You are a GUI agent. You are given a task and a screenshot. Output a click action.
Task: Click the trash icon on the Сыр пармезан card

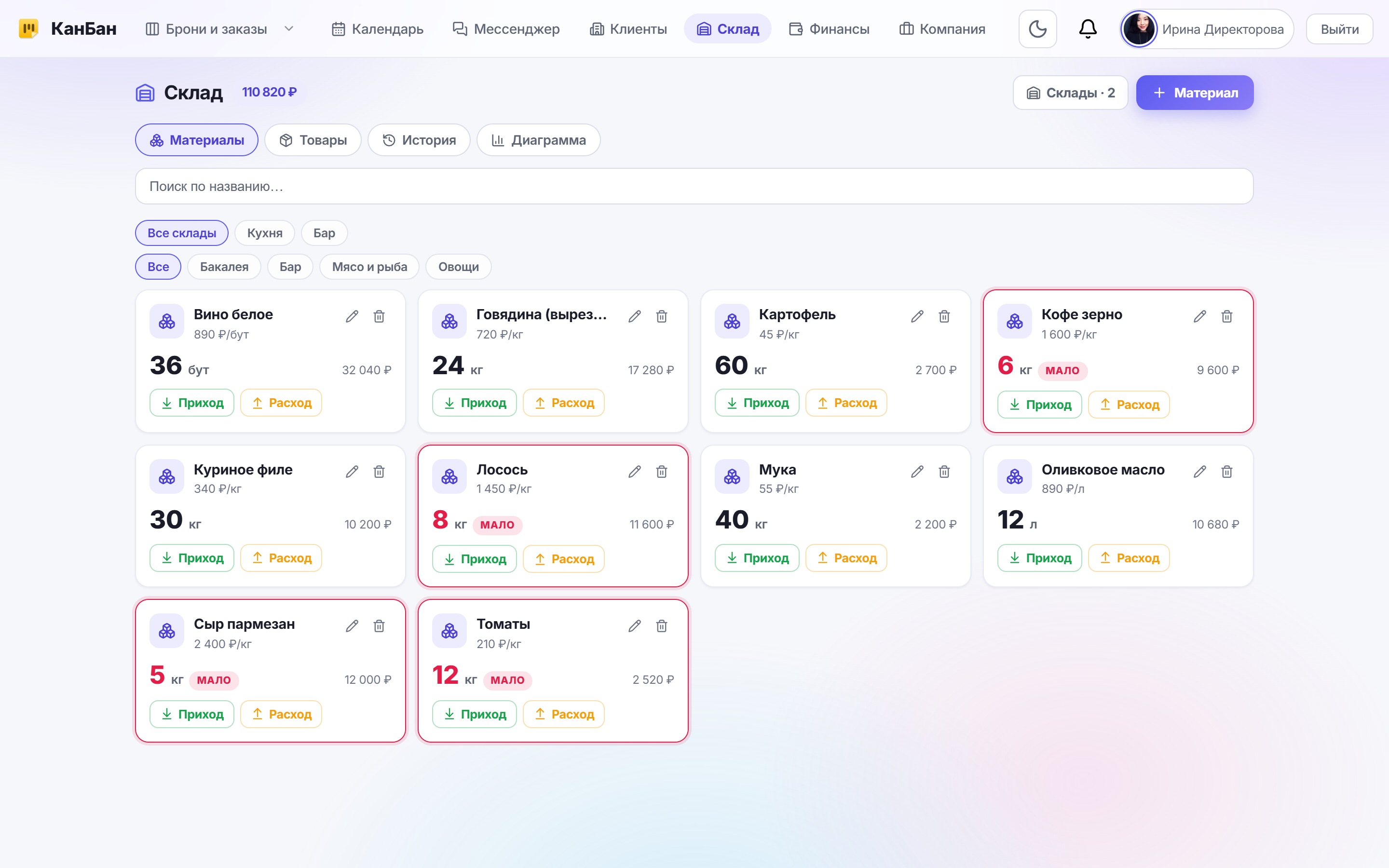coord(379,626)
